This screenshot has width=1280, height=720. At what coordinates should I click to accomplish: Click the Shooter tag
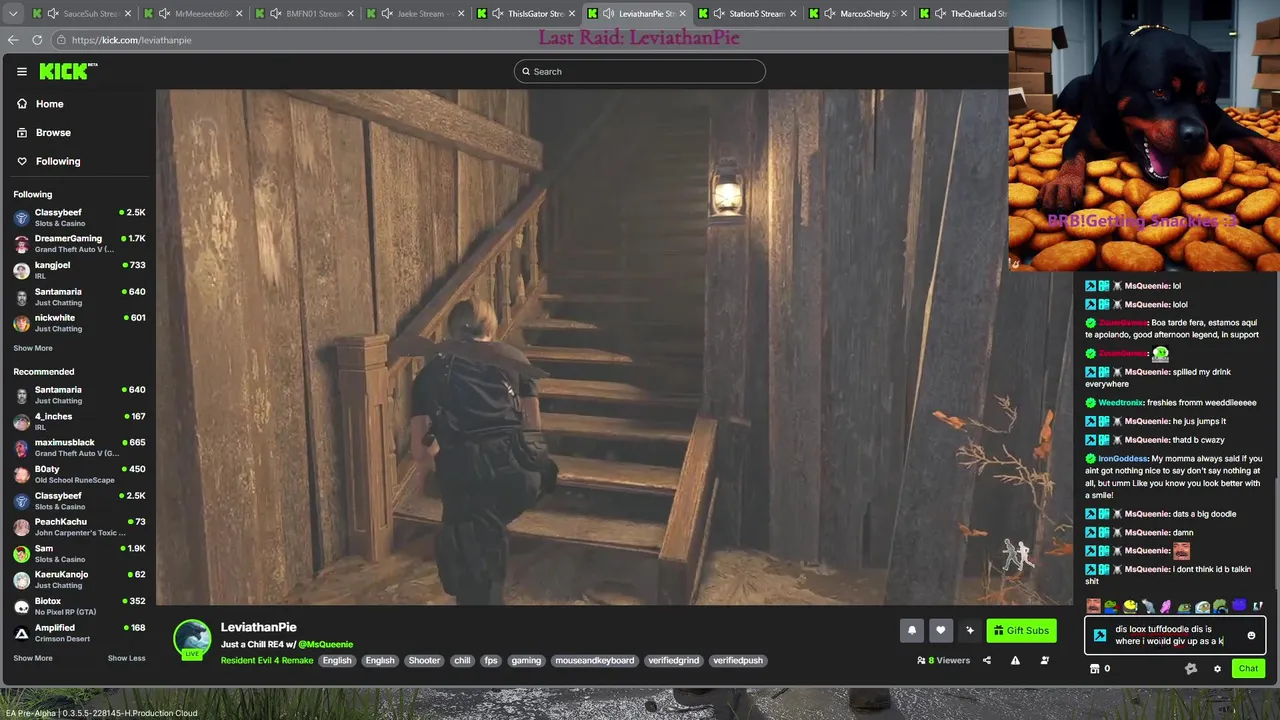[424, 660]
